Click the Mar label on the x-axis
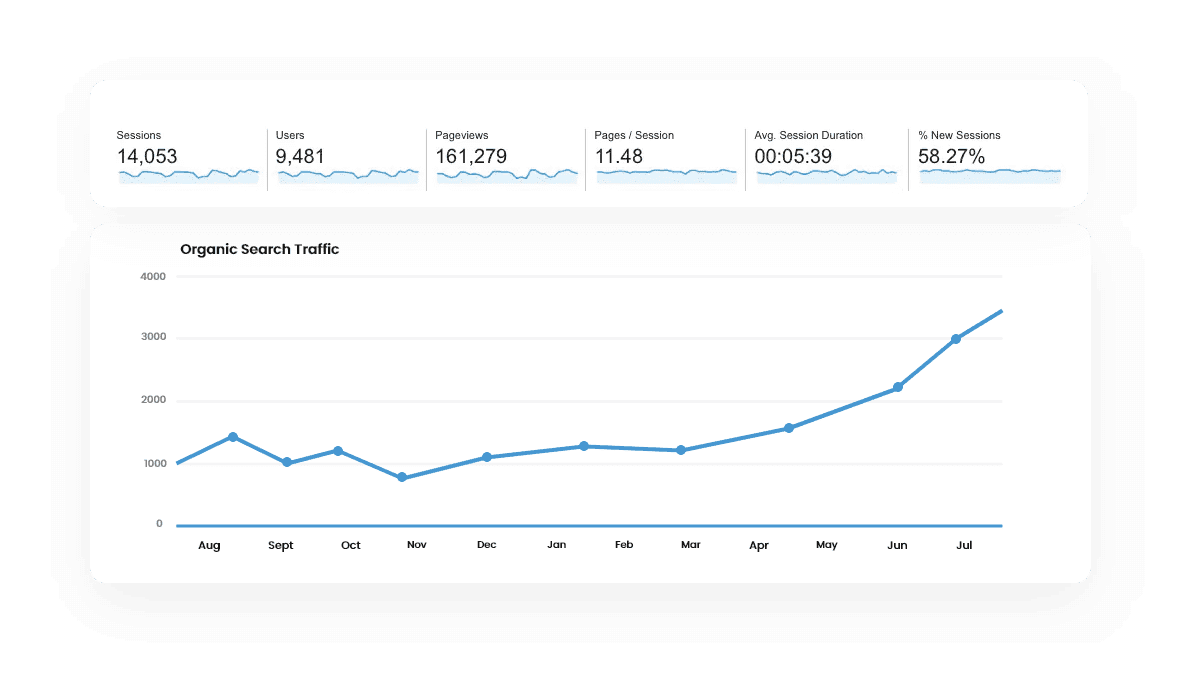The width and height of the screenshot is (1181, 693). pos(691,545)
